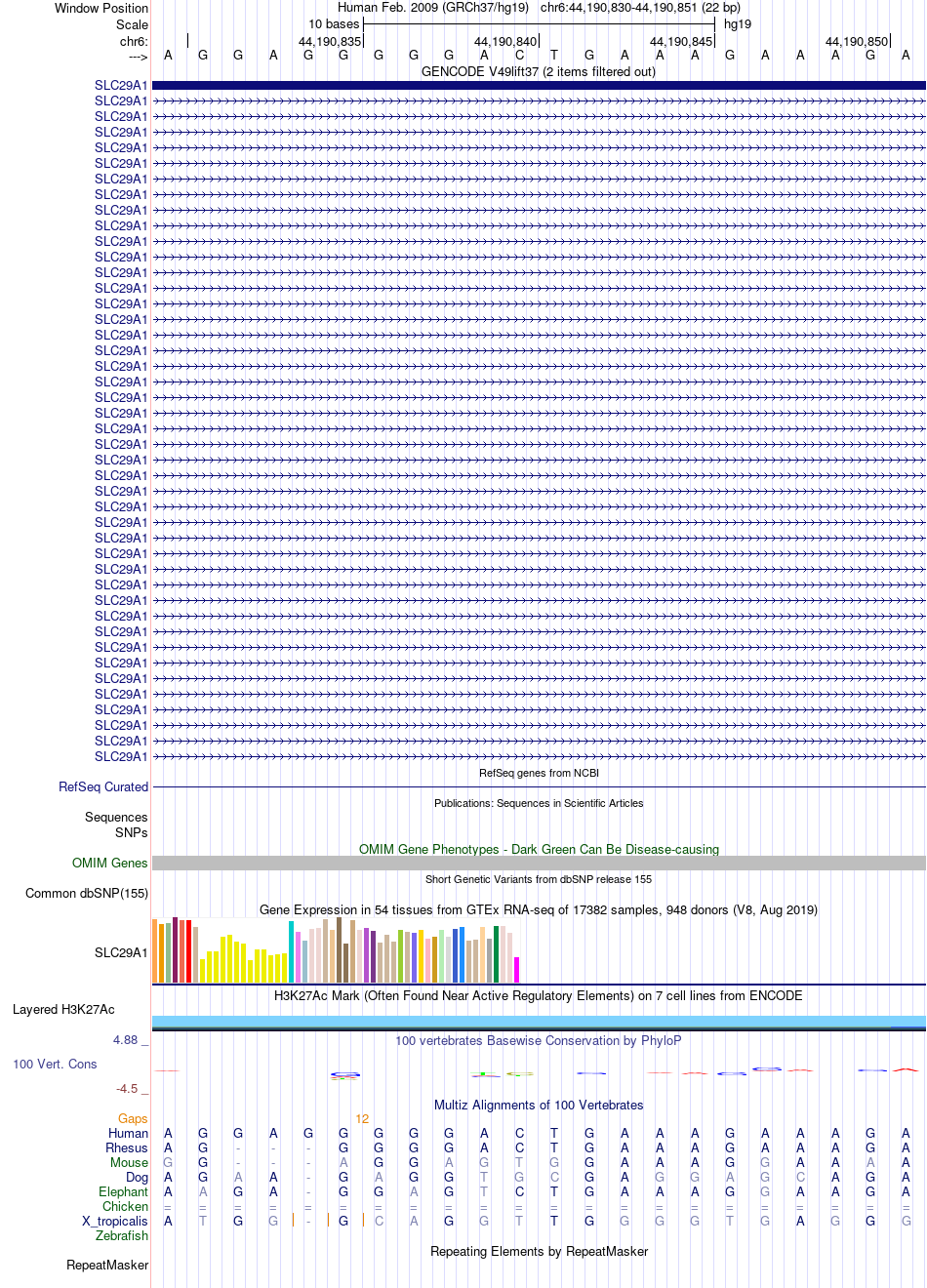Click the orange Gaps label
This screenshot has width=927, height=1288.
(133, 1119)
